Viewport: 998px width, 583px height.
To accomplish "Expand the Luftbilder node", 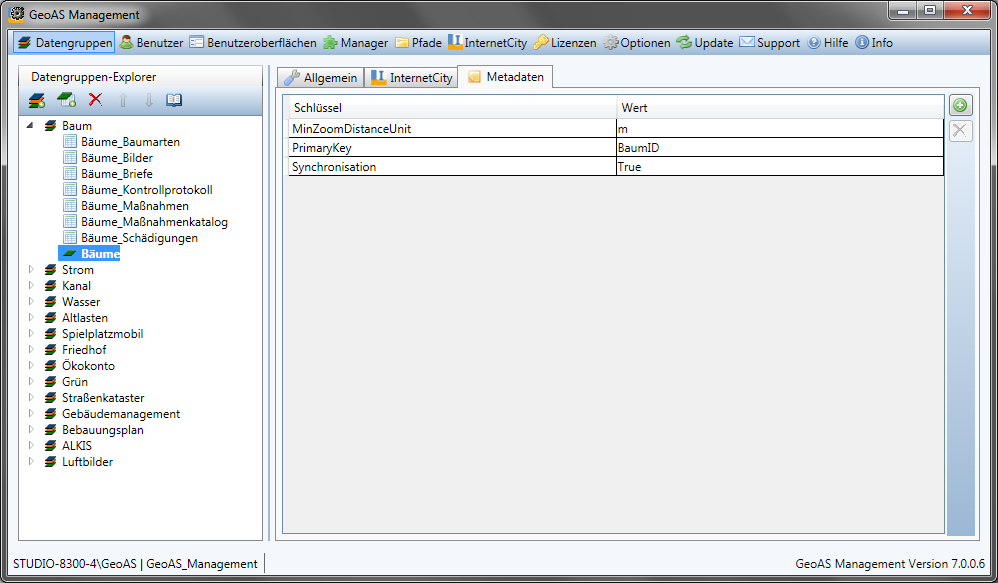I will point(31,461).
